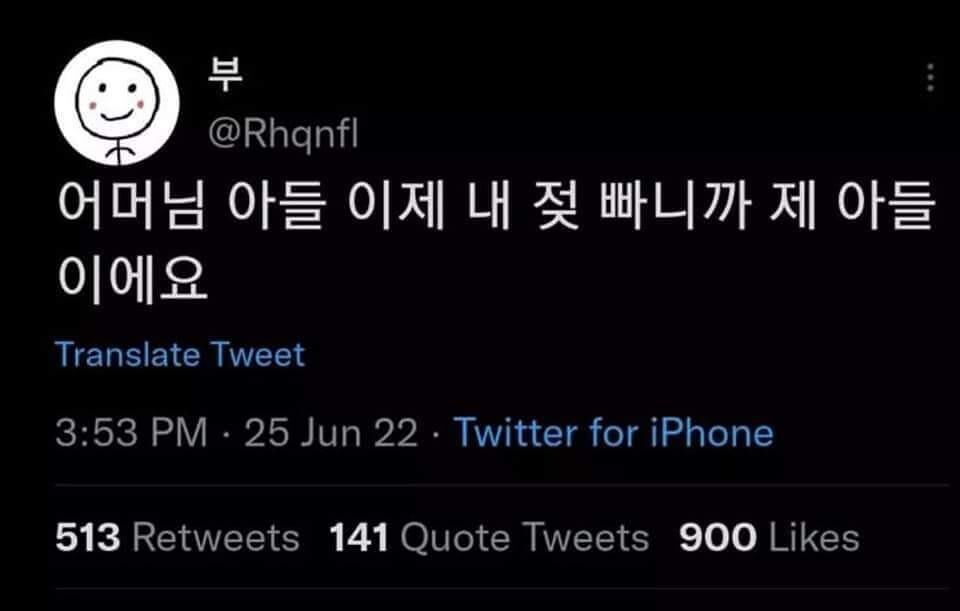Click the smiley face profile avatar
The image size is (960, 611).
point(116,103)
